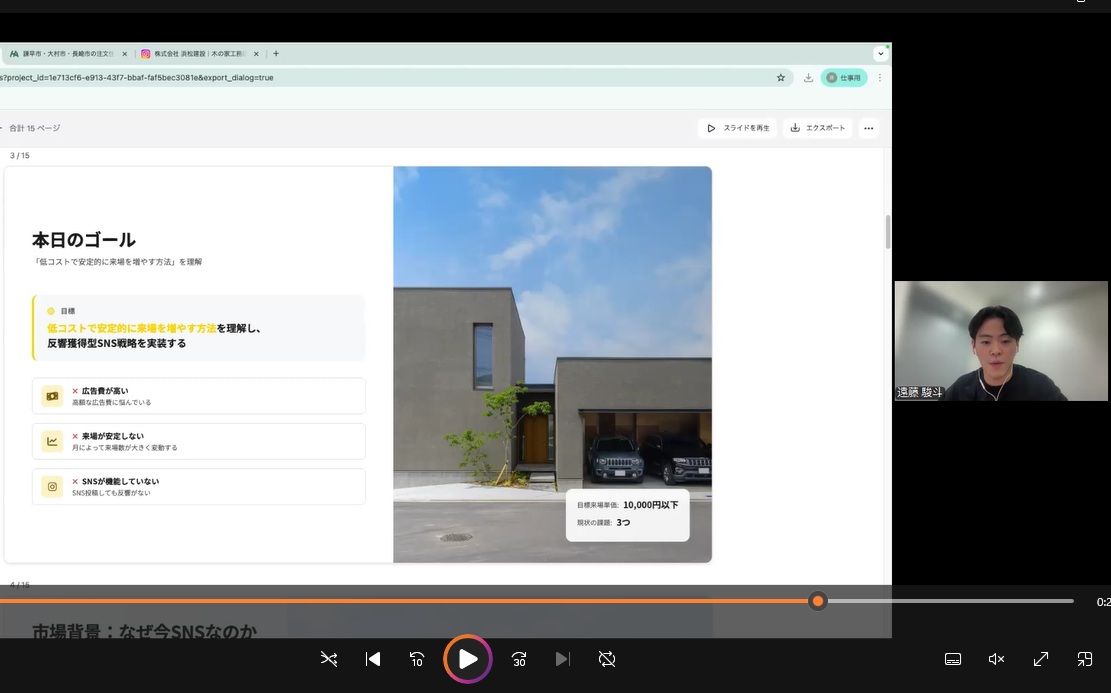The image size is (1111, 693).
Task: Enter full screen video mode
Action: 1040,659
